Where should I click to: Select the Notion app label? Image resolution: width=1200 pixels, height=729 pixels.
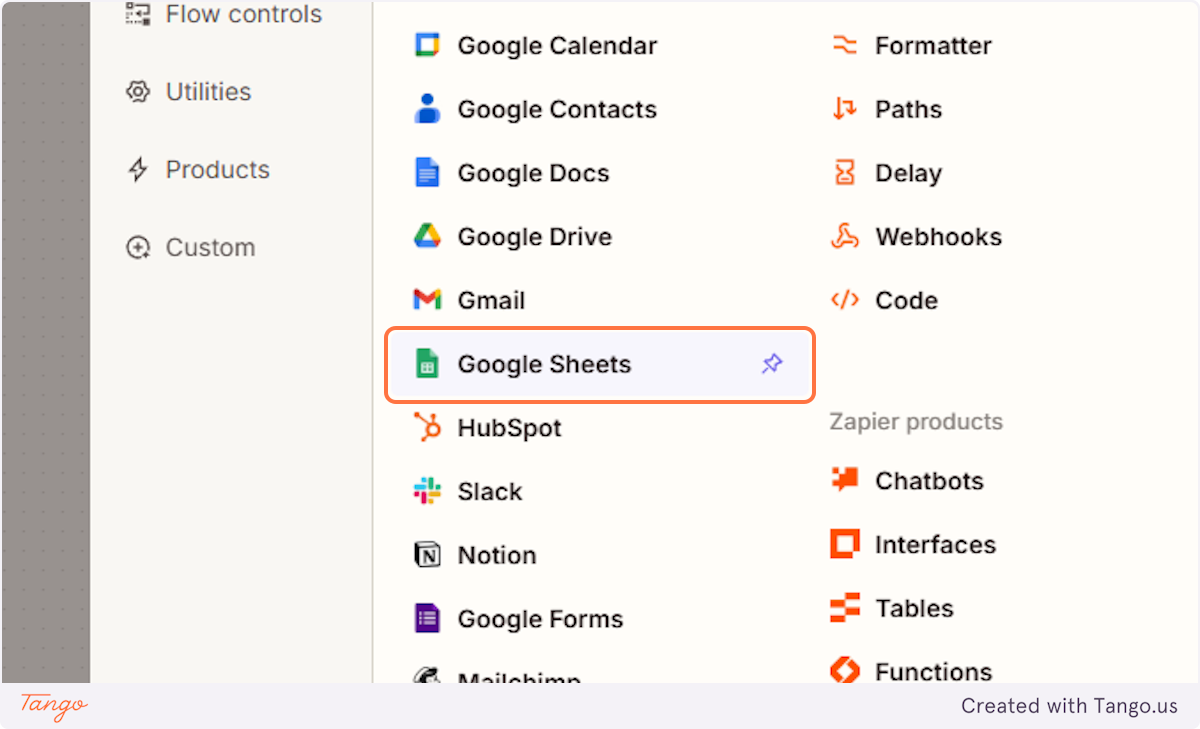pos(497,555)
